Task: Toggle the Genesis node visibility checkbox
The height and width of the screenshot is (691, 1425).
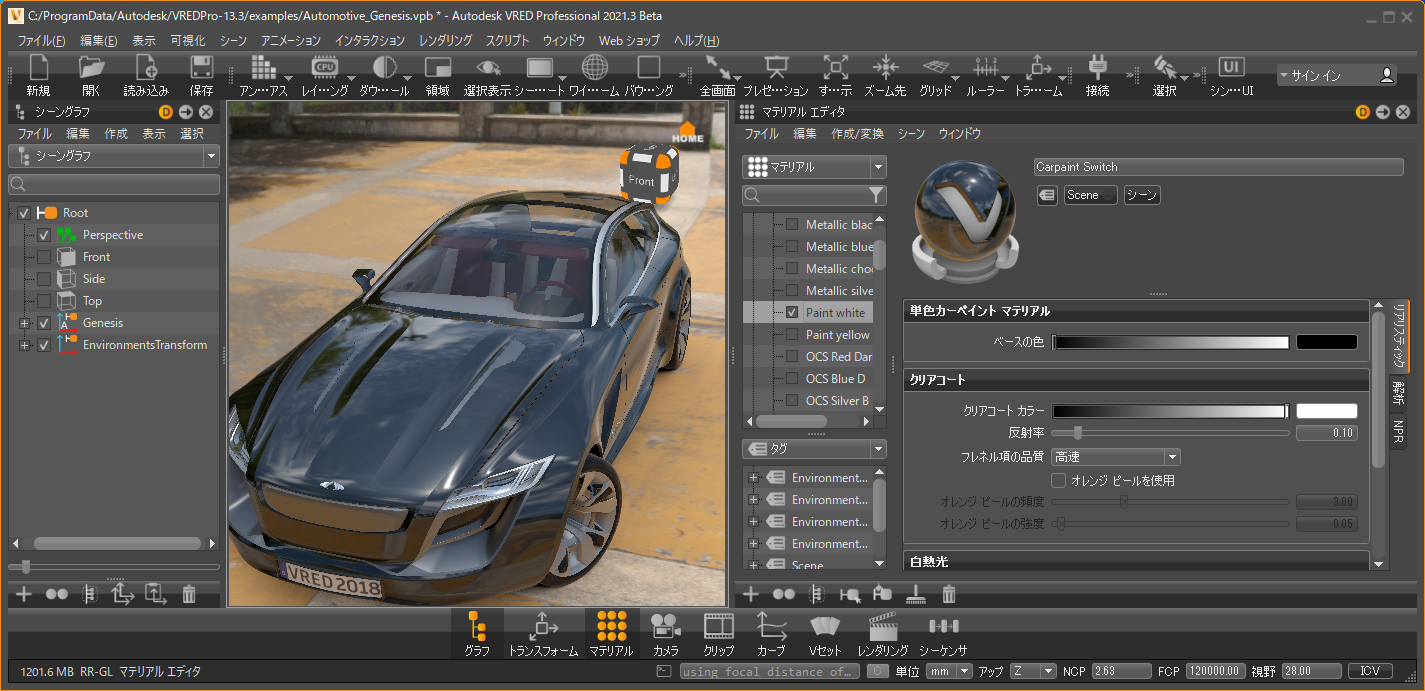Action: click(44, 323)
